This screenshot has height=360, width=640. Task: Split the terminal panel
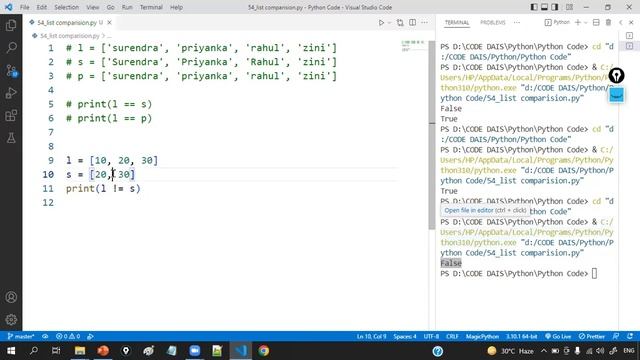tap(596, 22)
